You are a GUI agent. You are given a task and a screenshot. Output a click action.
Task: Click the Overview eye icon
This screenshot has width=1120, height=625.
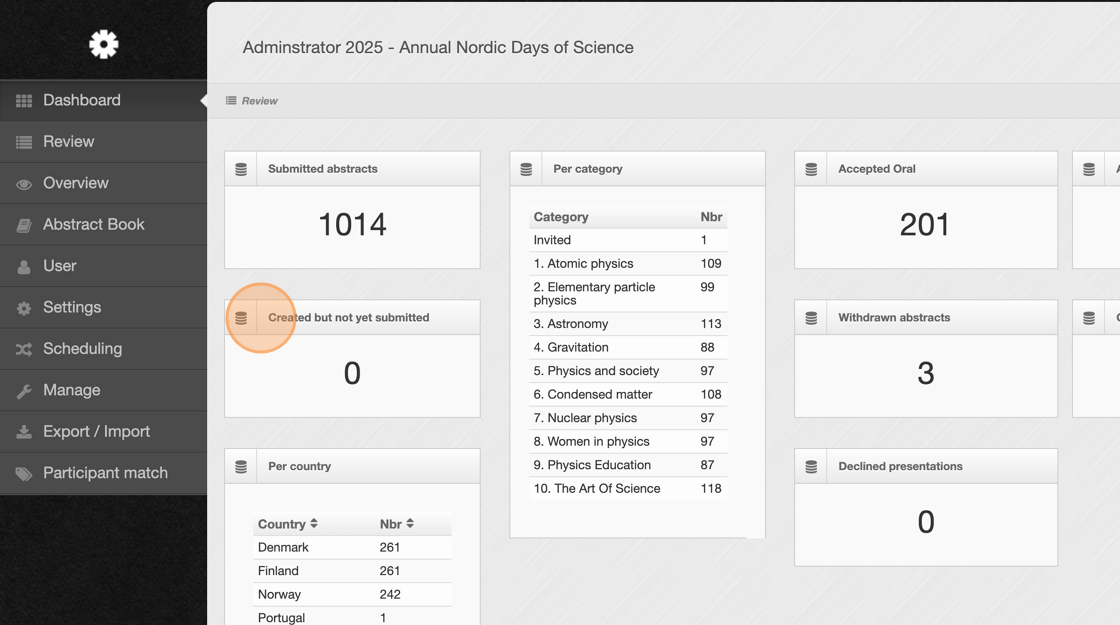(x=24, y=184)
